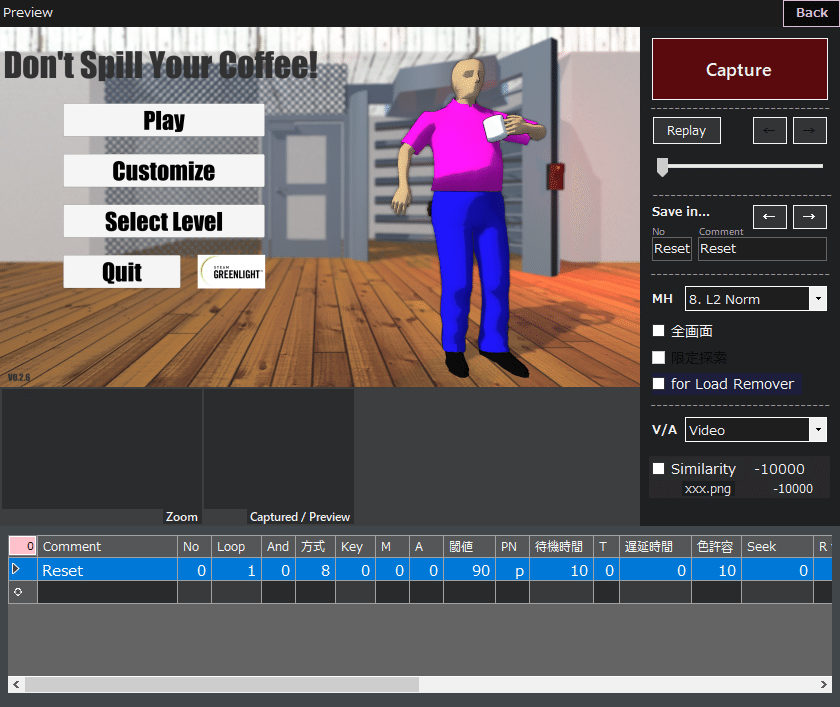Click the 待機時間 column header
The height and width of the screenshot is (707, 840).
561,546
